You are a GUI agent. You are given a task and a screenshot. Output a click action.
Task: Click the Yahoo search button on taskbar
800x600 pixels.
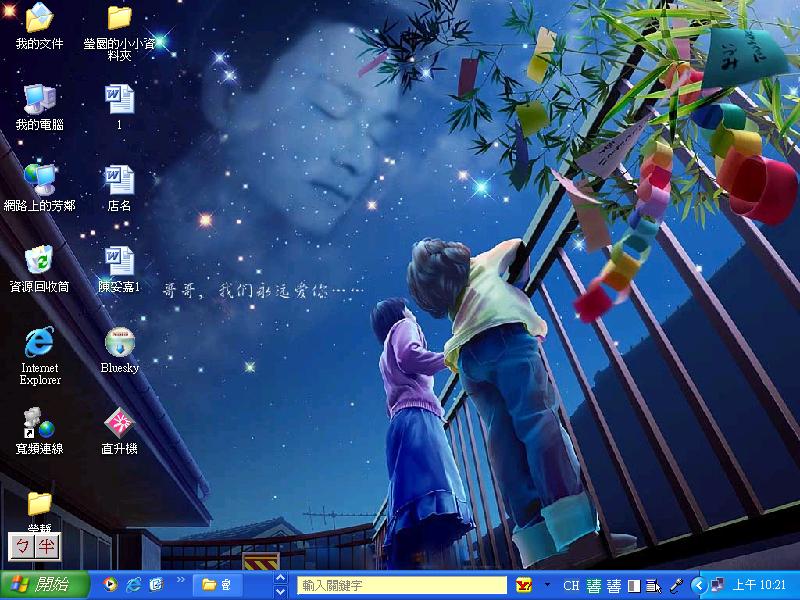[x=524, y=585]
